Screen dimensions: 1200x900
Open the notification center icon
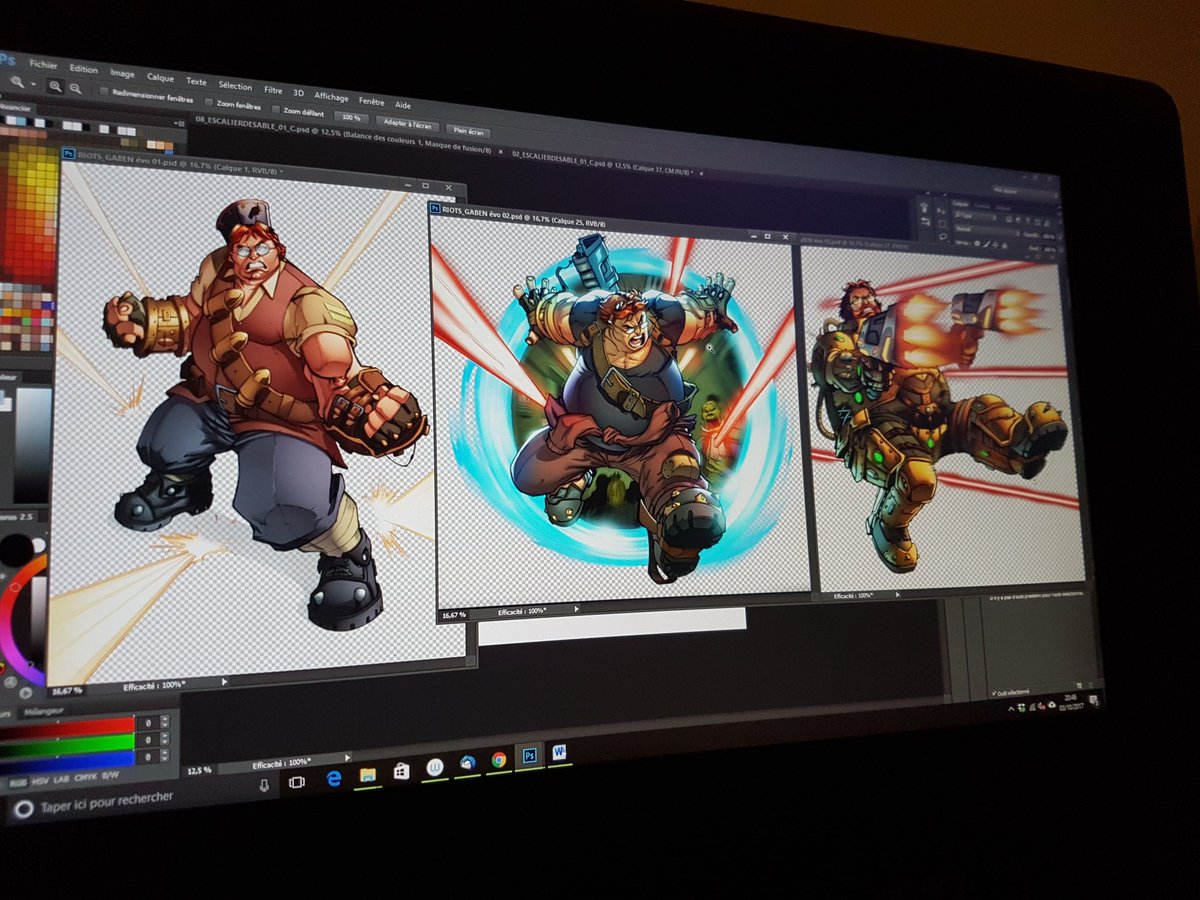(1094, 699)
